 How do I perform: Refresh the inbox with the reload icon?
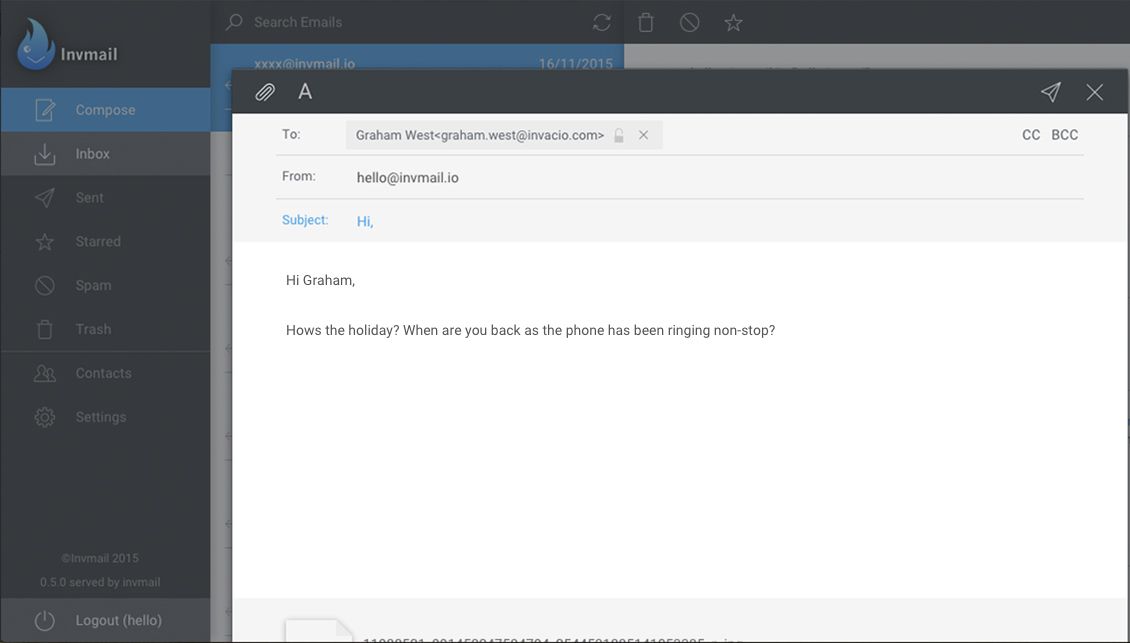click(601, 21)
